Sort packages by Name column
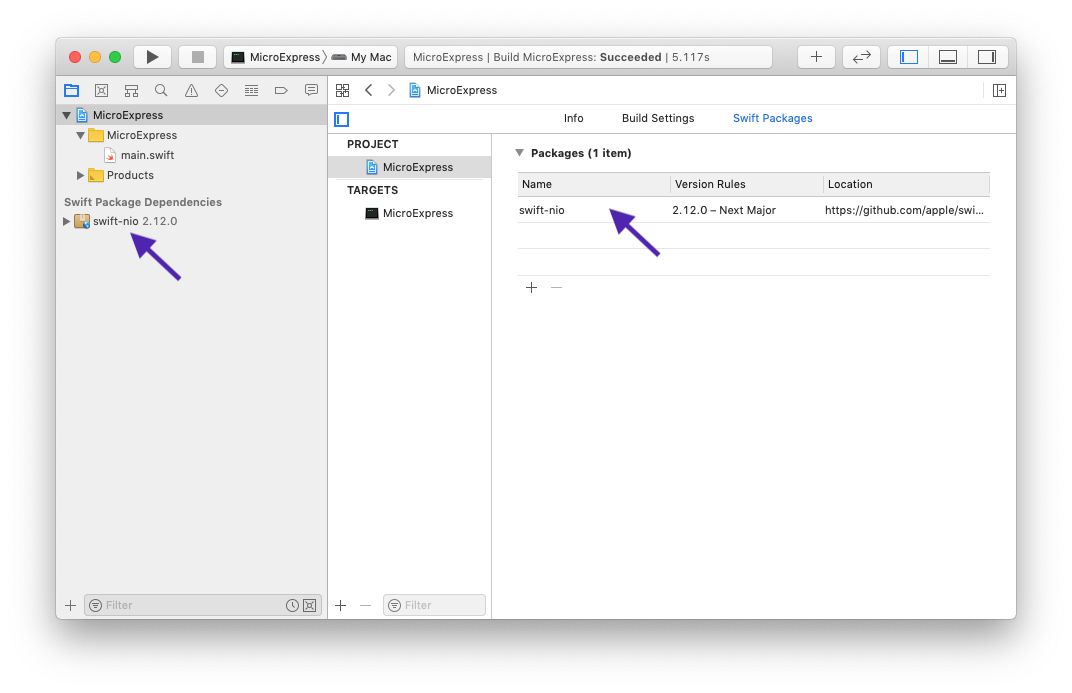 pos(594,185)
